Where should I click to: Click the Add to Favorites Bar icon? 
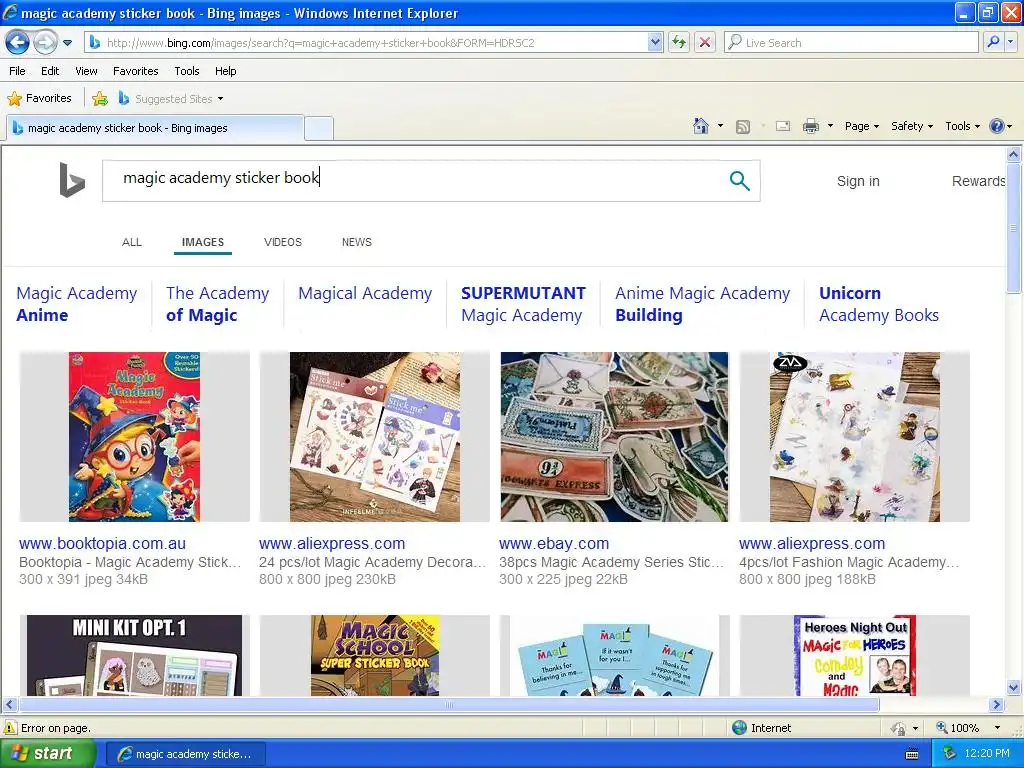click(100, 99)
